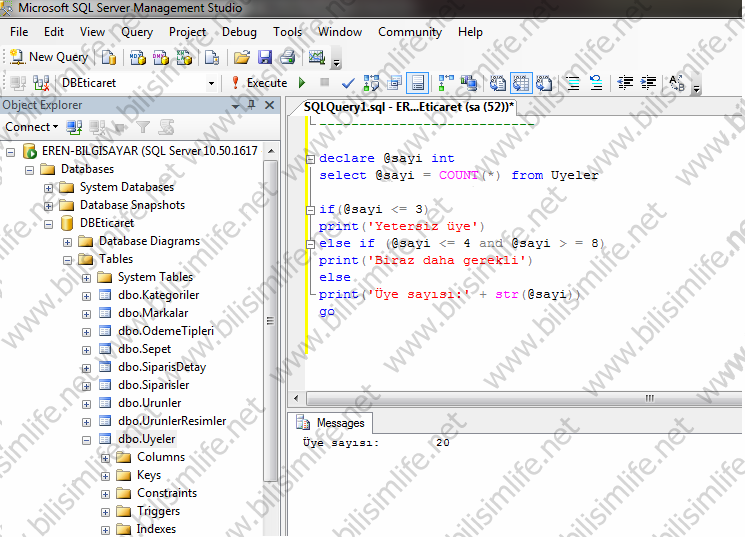Open a New Query window

point(49,57)
